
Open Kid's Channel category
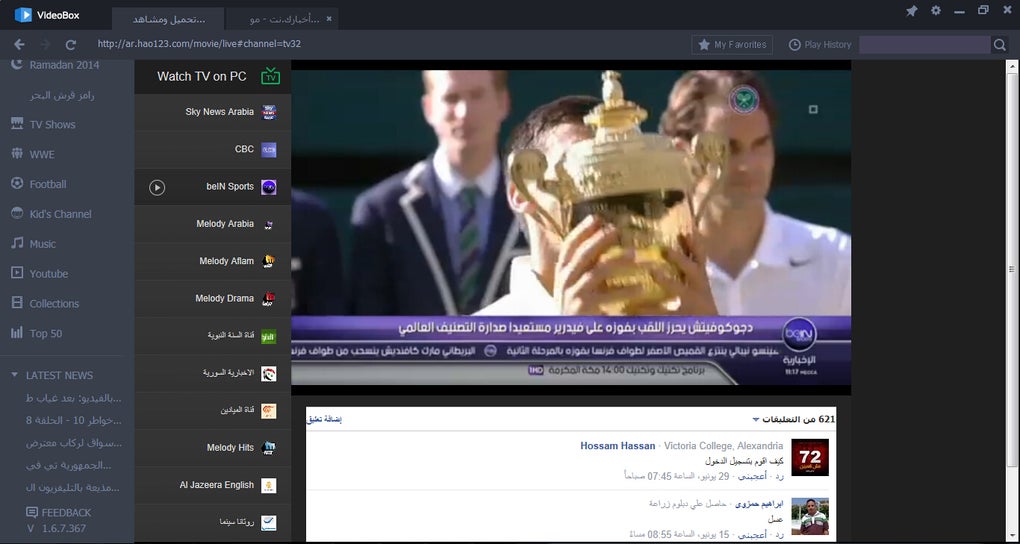point(60,214)
